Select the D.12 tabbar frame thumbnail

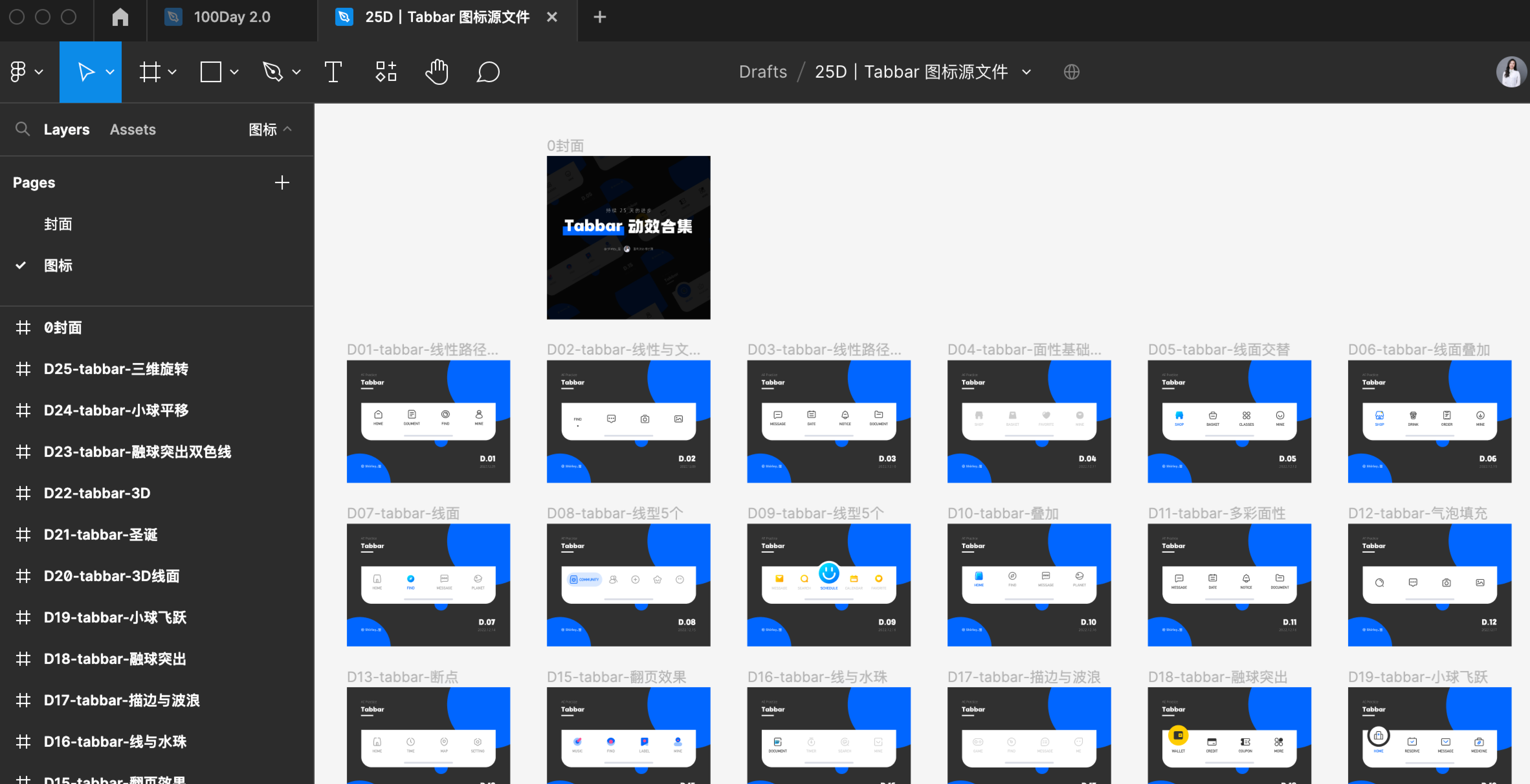(x=1430, y=585)
